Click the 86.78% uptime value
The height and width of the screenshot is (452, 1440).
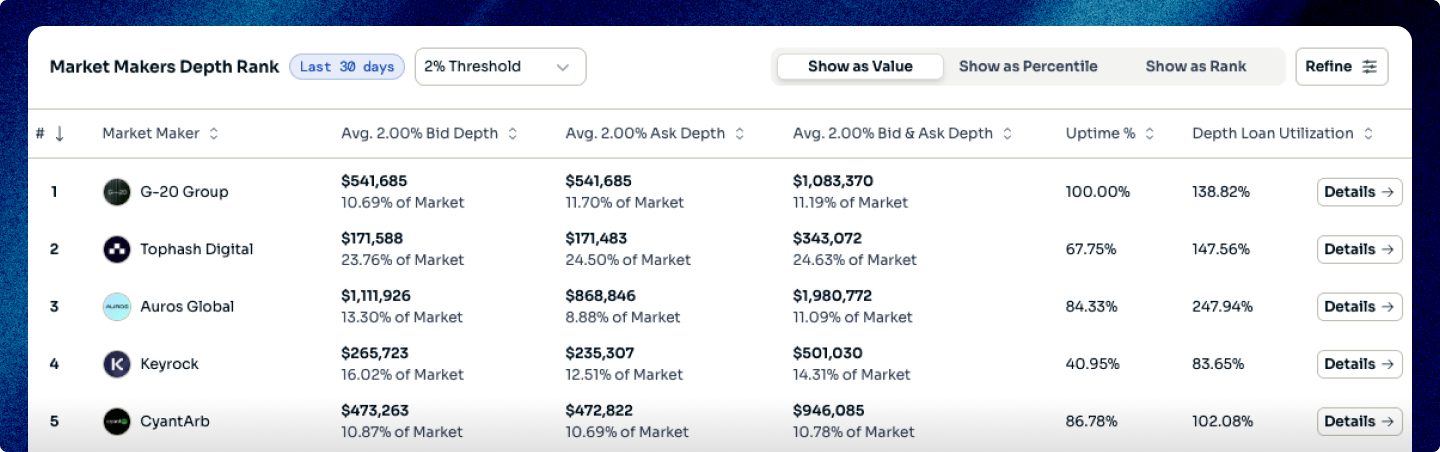[1092, 422]
